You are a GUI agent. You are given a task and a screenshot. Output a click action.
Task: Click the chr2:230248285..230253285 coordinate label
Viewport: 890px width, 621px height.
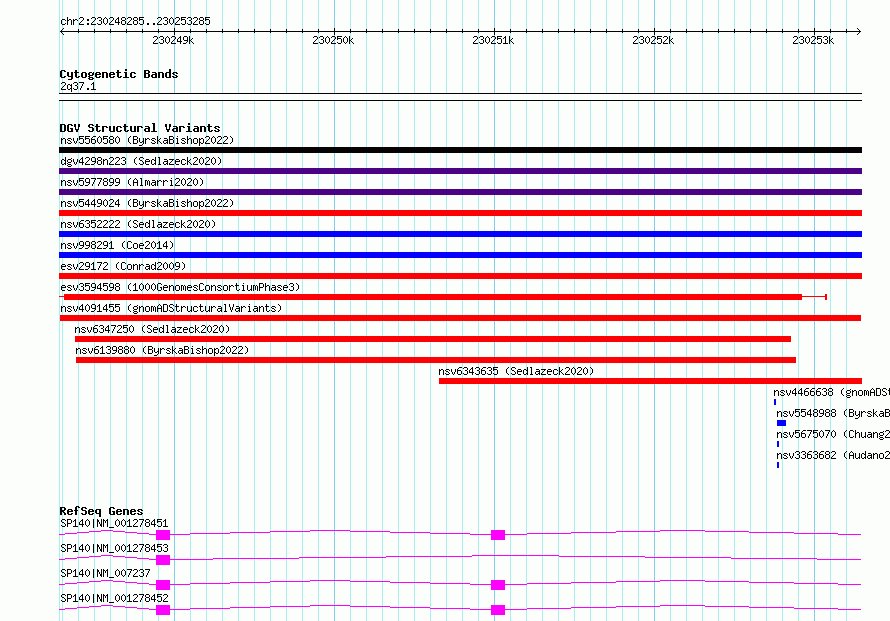135,22
